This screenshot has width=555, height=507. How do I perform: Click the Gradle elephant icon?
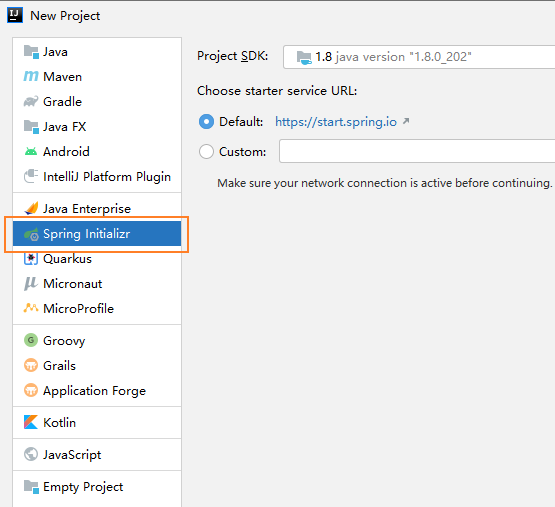point(31,102)
